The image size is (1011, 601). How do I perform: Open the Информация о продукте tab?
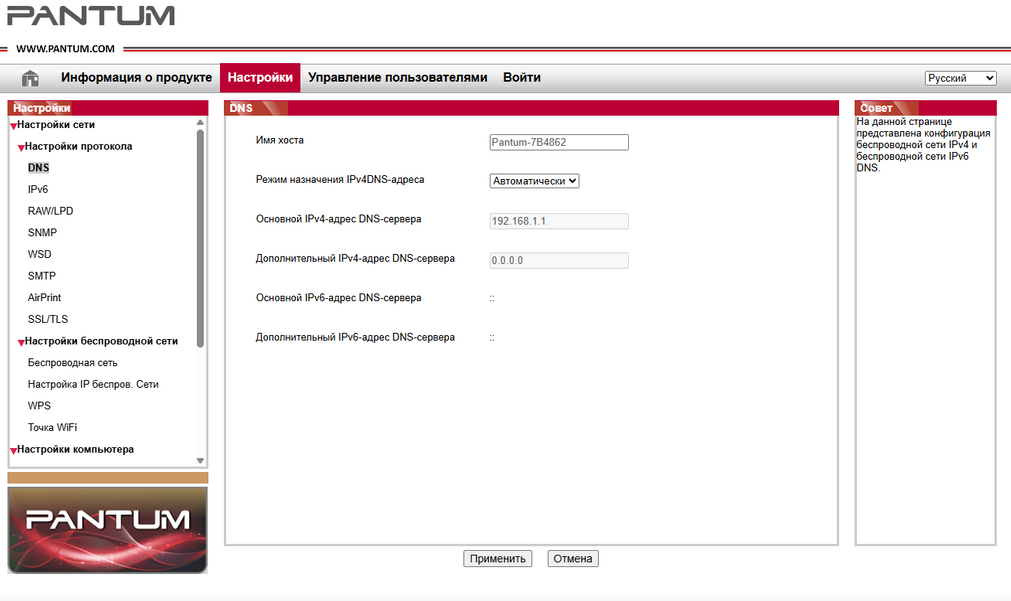coord(136,78)
